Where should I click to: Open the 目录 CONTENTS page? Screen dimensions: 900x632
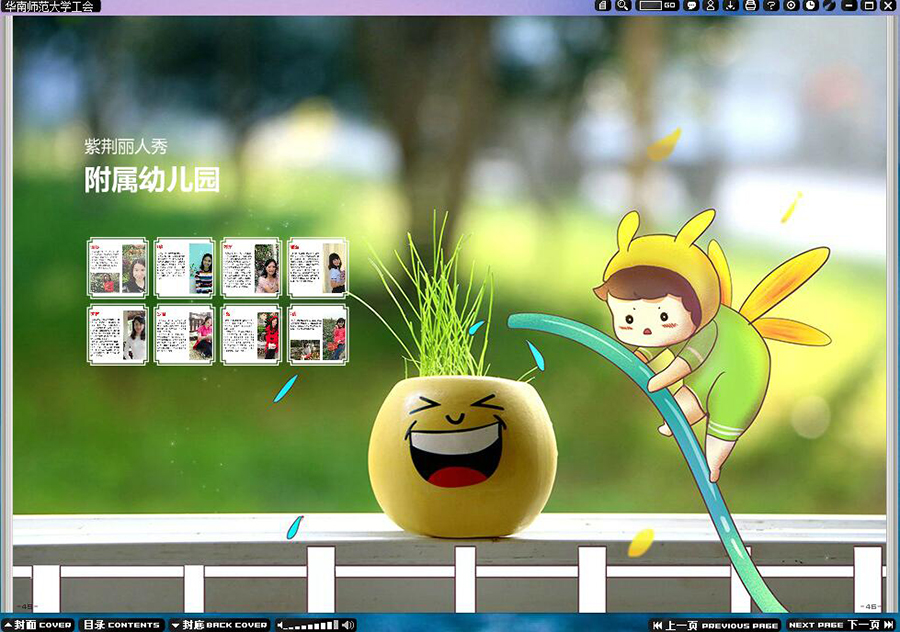[122, 625]
